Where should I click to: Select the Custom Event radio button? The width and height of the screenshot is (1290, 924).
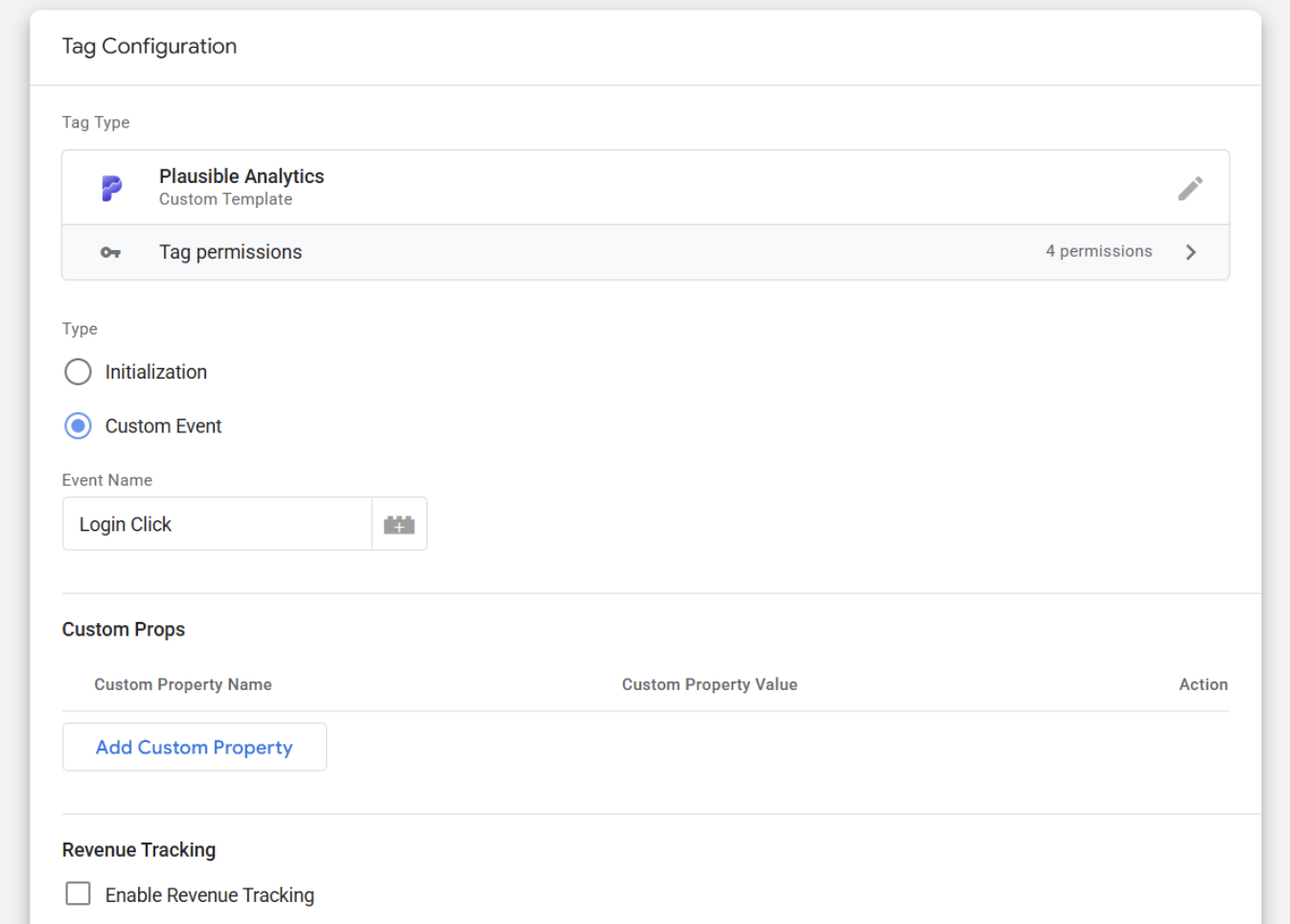pyautogui.click(x=78, y=426)
